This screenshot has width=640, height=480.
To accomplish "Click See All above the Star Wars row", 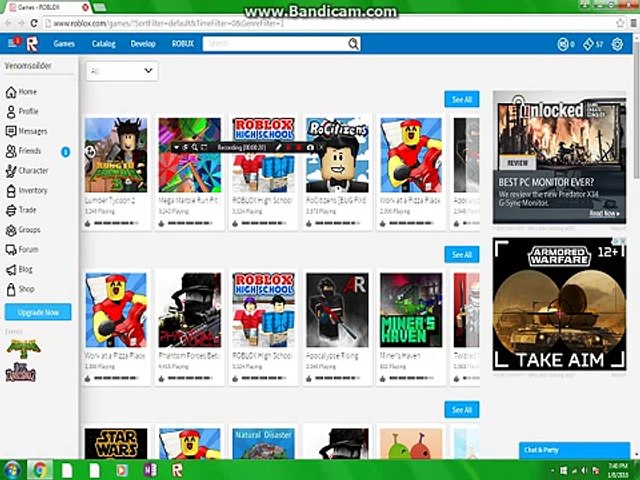I will pyautogui.click(x=462, y=410).
